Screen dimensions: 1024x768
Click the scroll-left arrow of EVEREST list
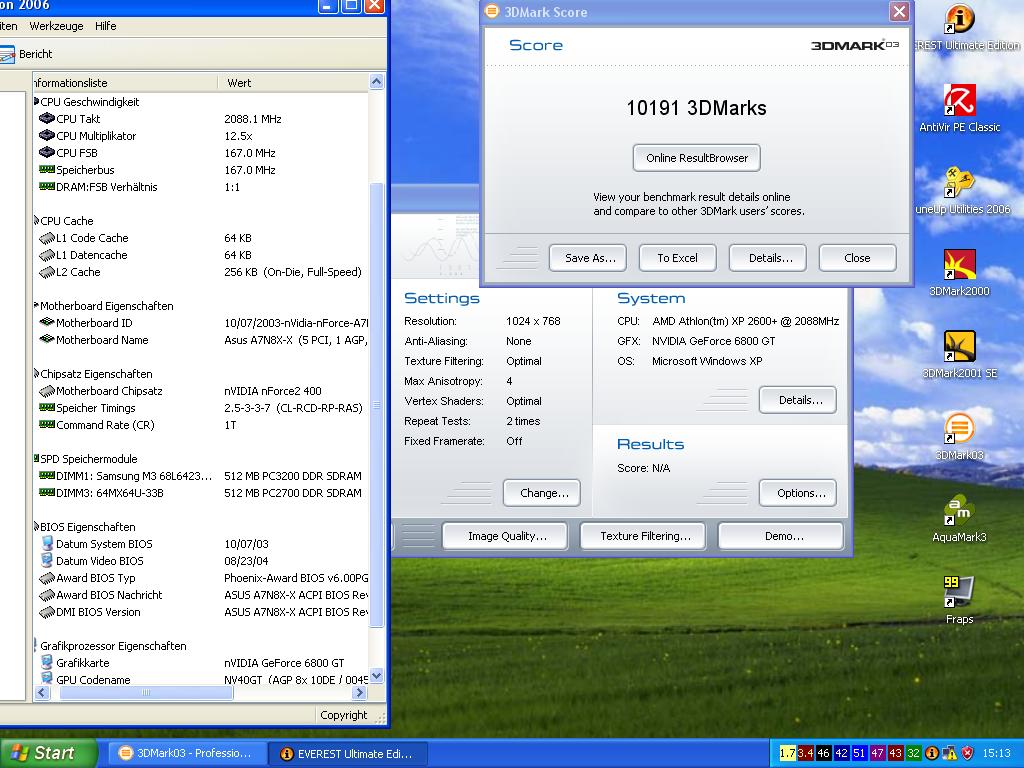tap(42, 692)
